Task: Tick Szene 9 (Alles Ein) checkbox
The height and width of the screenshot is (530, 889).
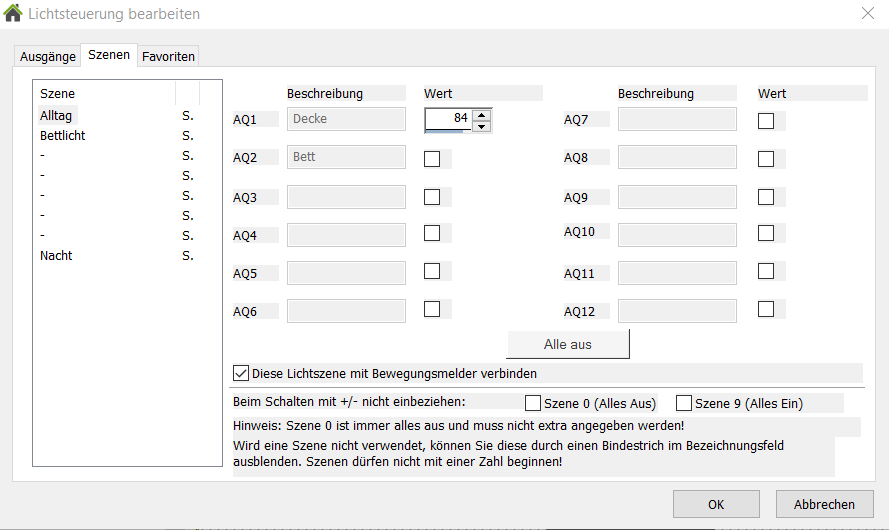Action: [x=684, y=403]
